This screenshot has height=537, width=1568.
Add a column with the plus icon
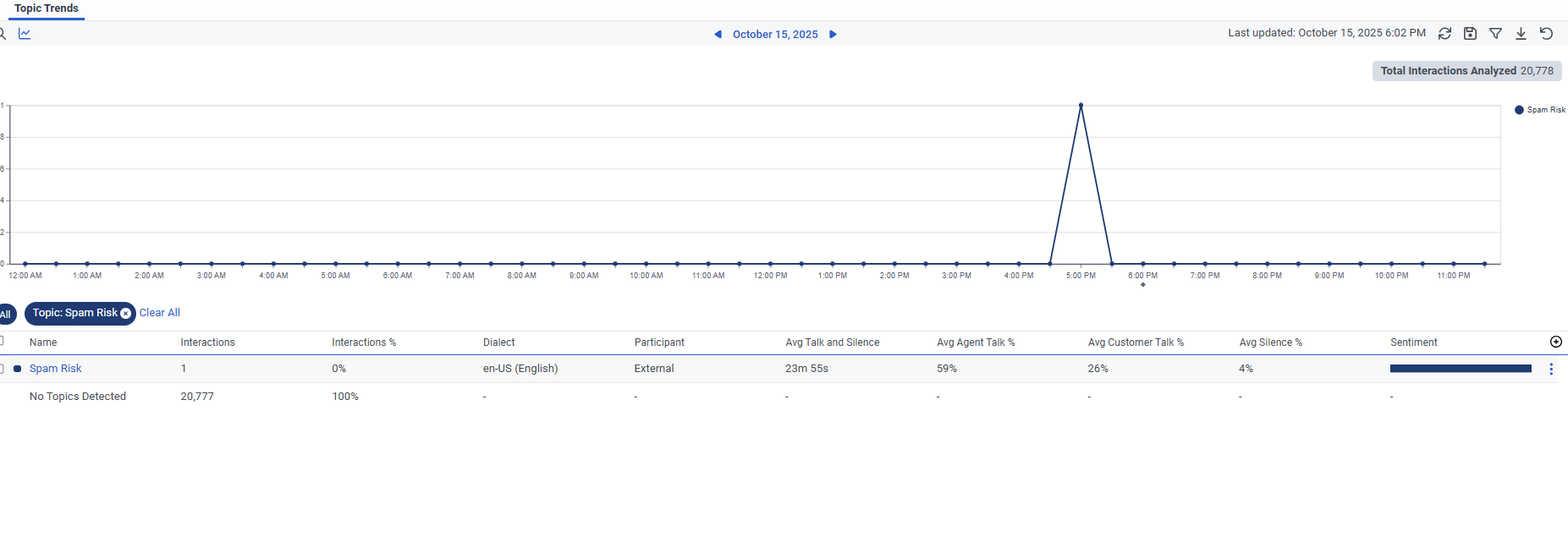pyautogui.click(x=1555, y=342)
